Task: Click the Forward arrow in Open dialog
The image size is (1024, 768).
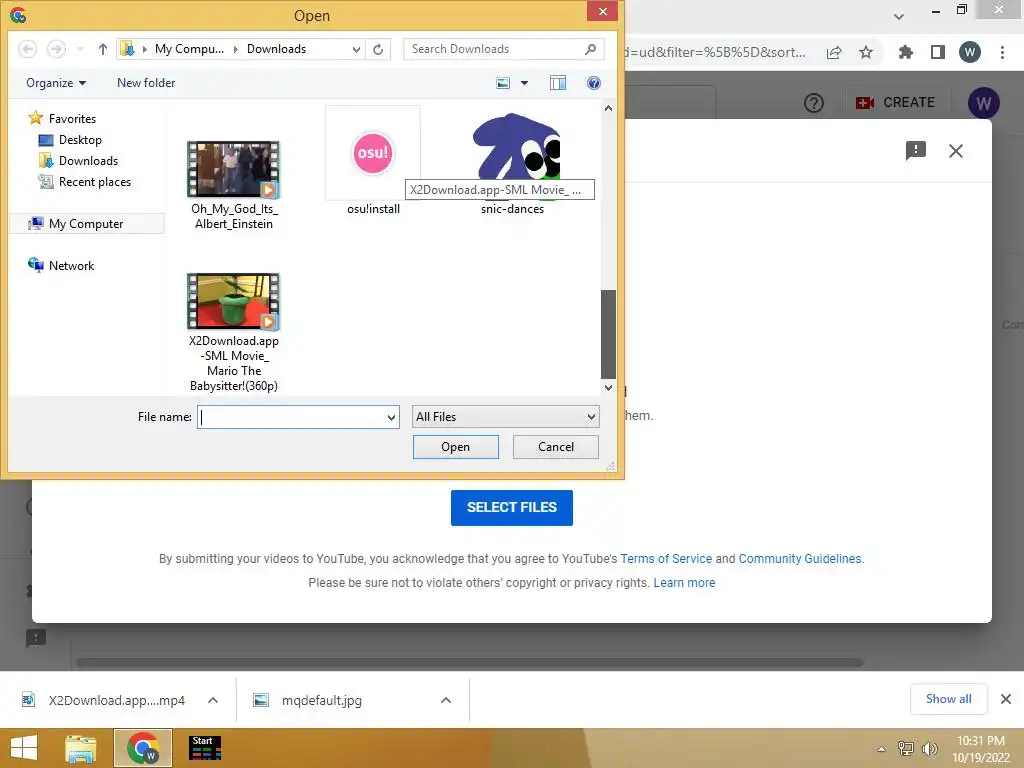Action: [56, 49]
